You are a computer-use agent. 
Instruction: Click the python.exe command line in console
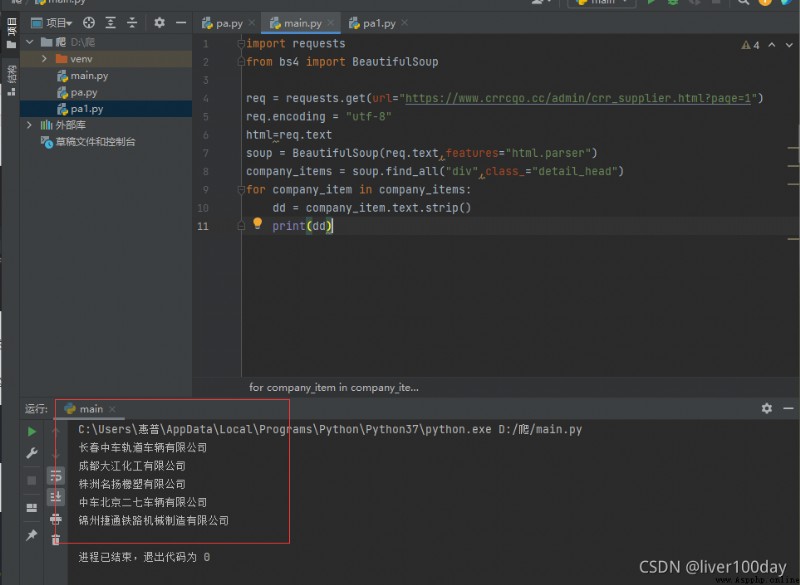point(330,429)
